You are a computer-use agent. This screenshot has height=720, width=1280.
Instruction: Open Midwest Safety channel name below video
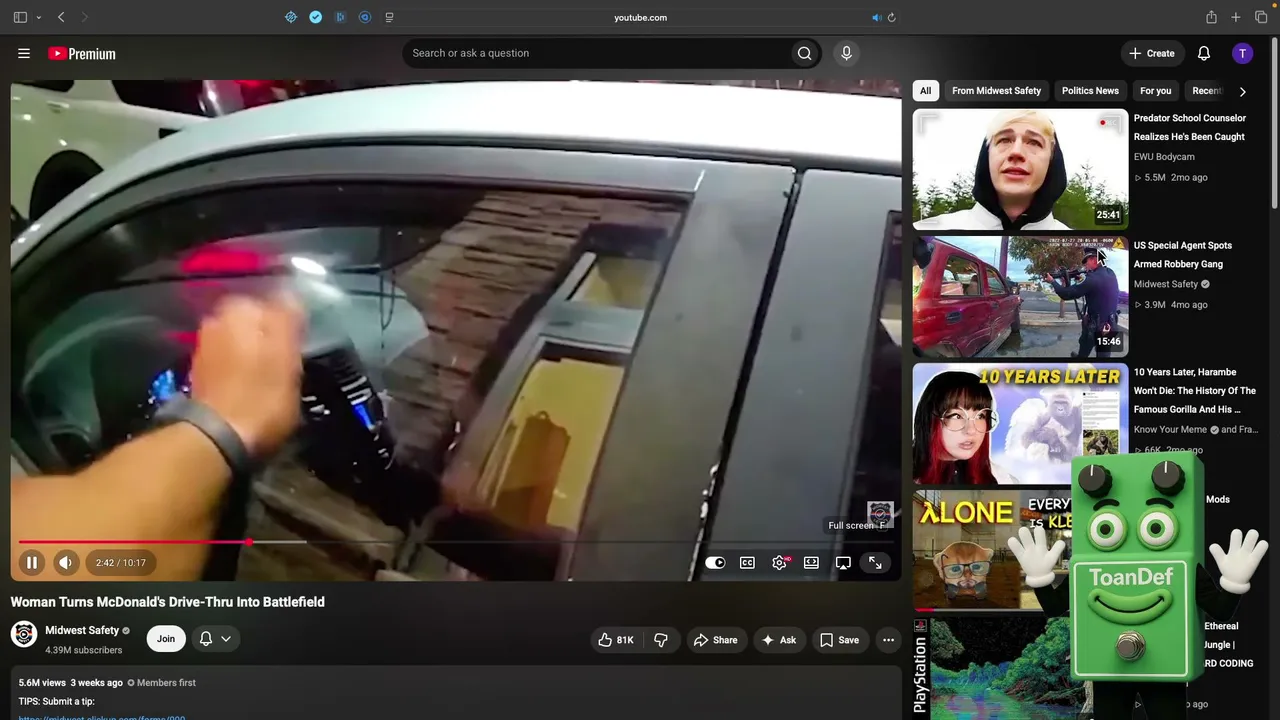(x=82, y=631)
